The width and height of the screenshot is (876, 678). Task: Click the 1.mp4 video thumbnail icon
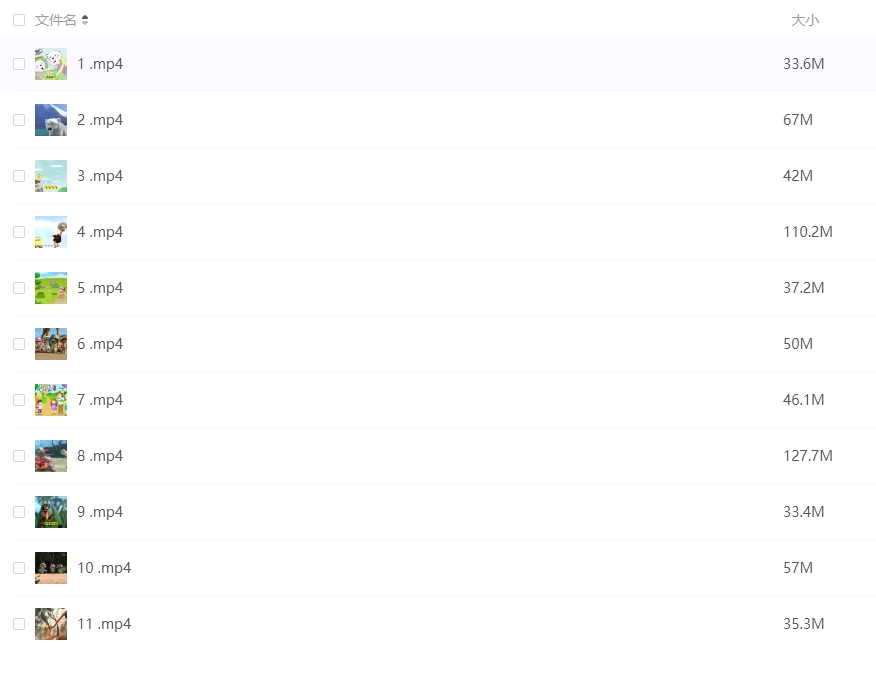coord(51,64)
